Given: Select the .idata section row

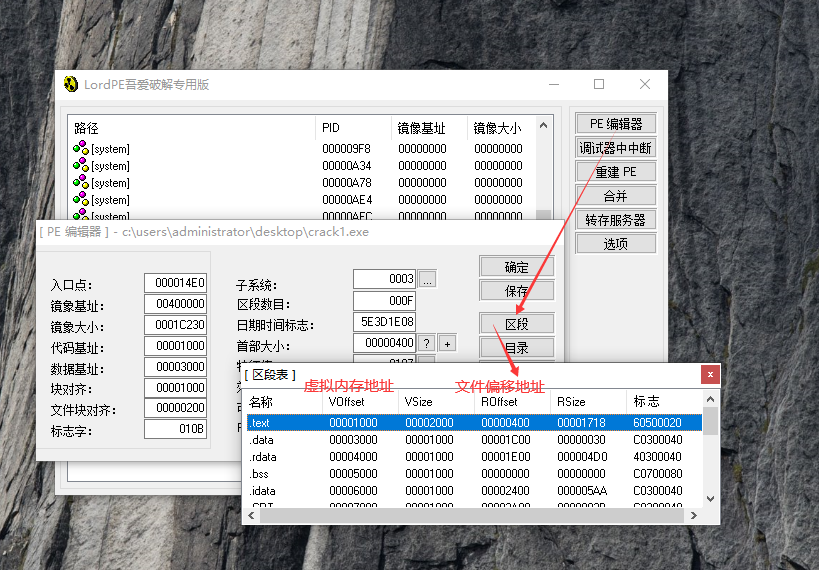Looking at the screenshot, I should tap(474, 491).
